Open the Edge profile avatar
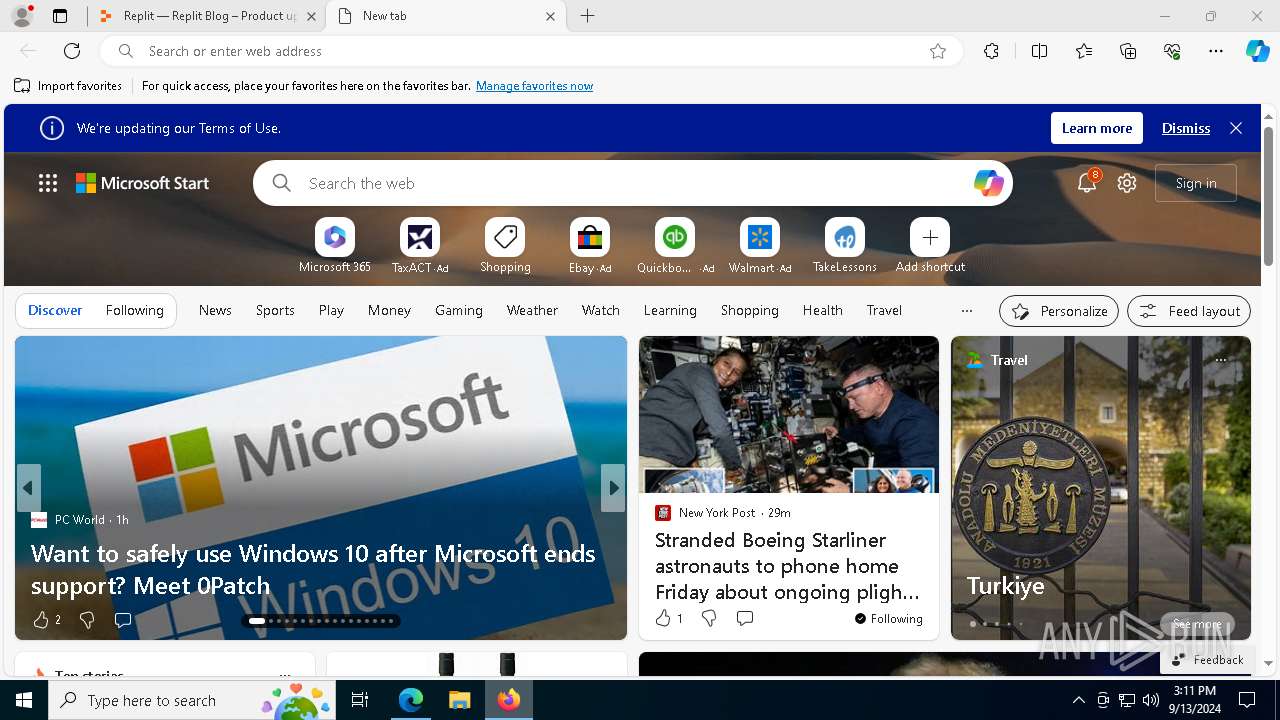The image size is (1280, 720). [21, 16]
